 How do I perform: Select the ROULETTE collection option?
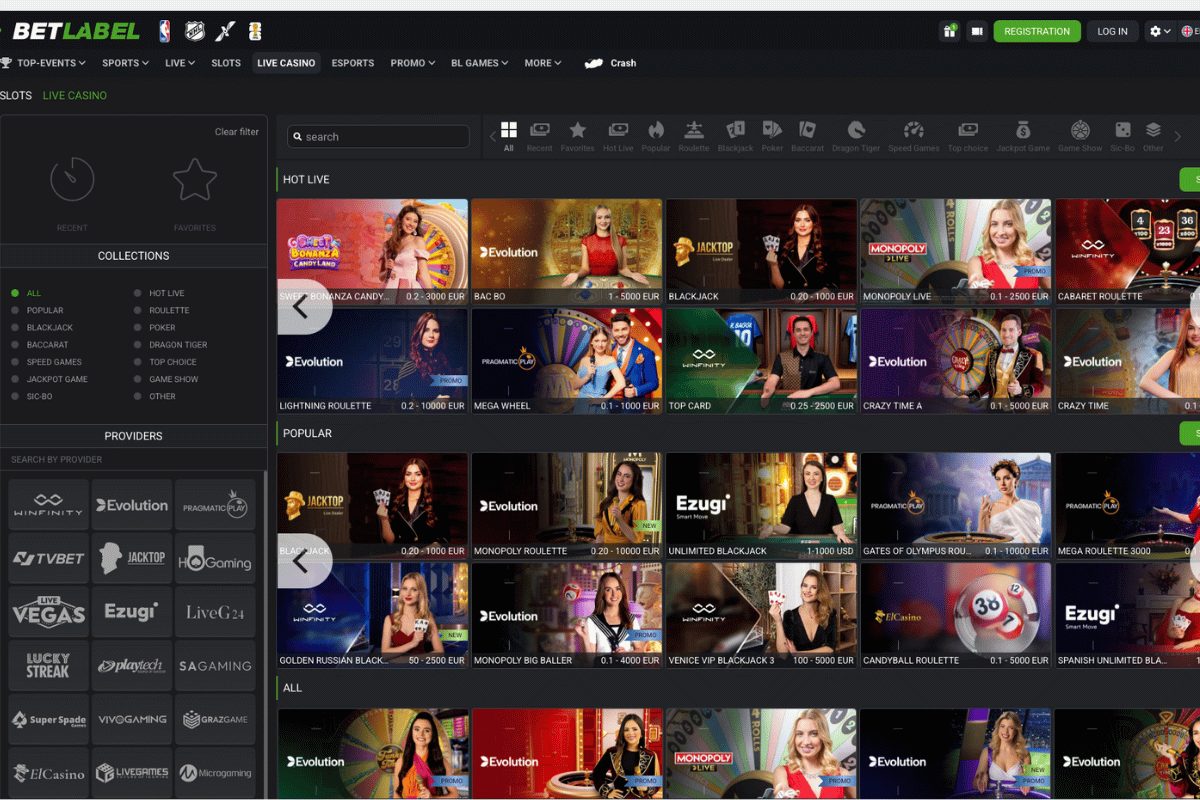click(x=161, y=310)
